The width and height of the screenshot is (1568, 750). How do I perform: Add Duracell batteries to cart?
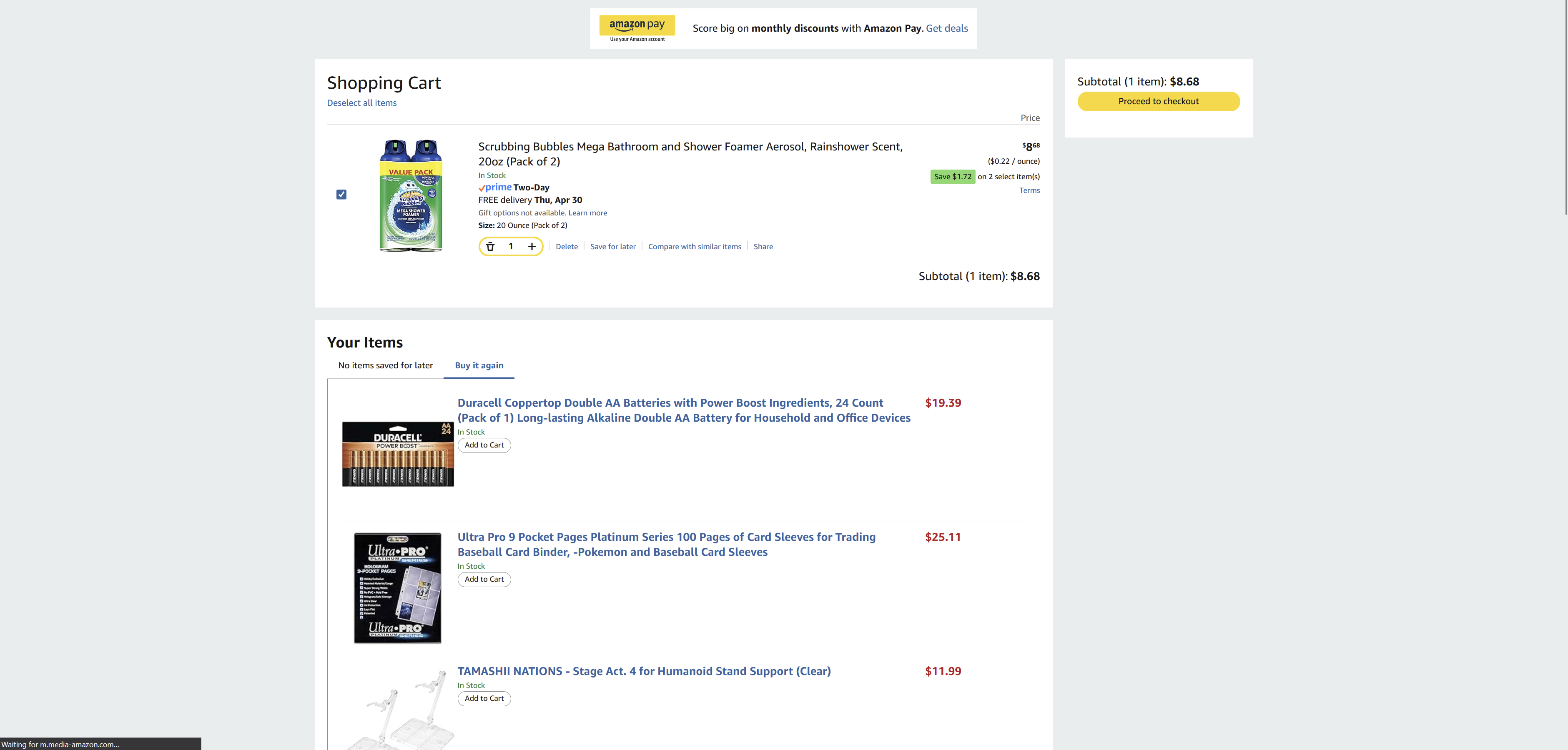pos(484,445)
